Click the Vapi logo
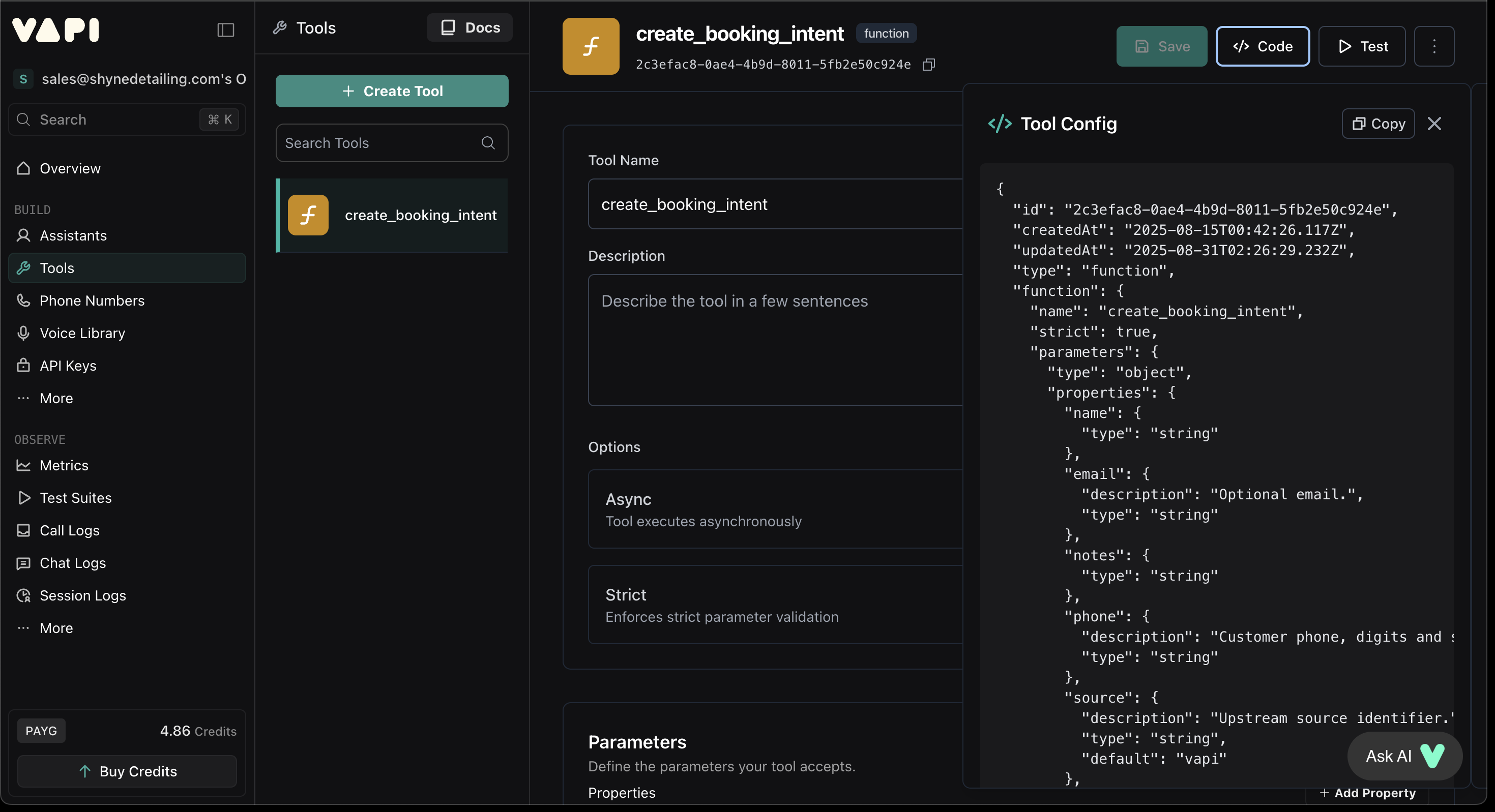 [x=55, y=29]
